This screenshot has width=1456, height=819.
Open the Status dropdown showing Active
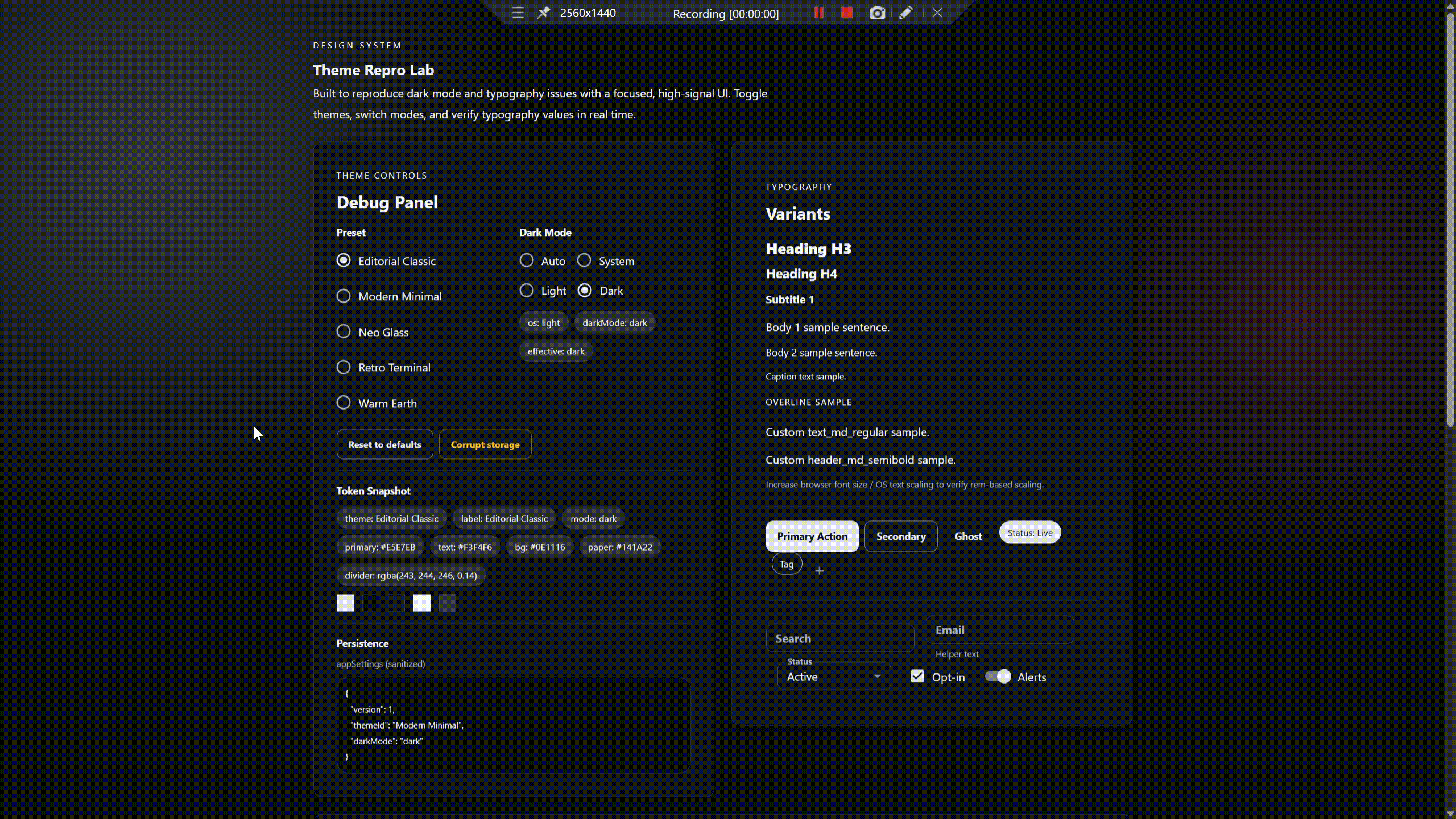pos(833,676)
